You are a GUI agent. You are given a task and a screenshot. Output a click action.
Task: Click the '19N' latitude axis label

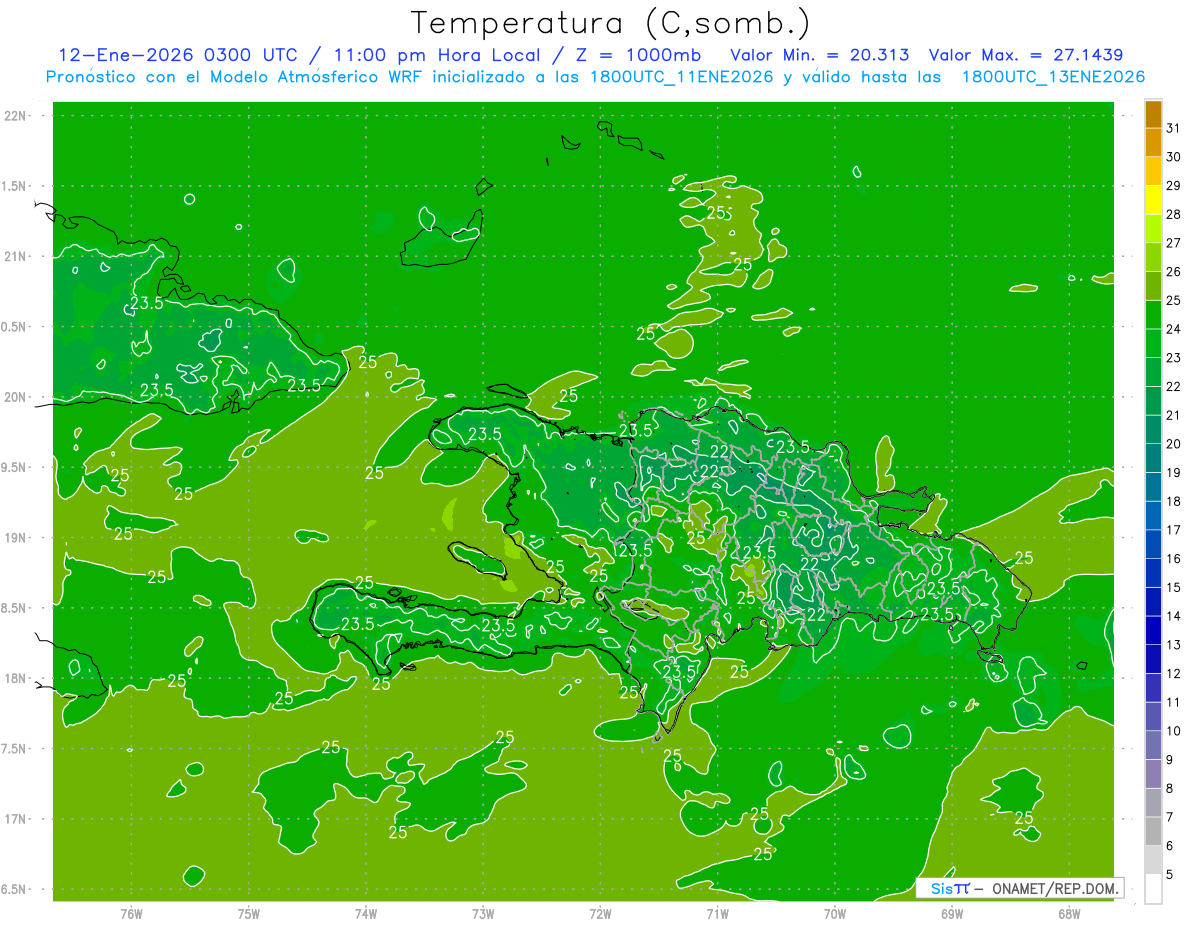point(14,538)
